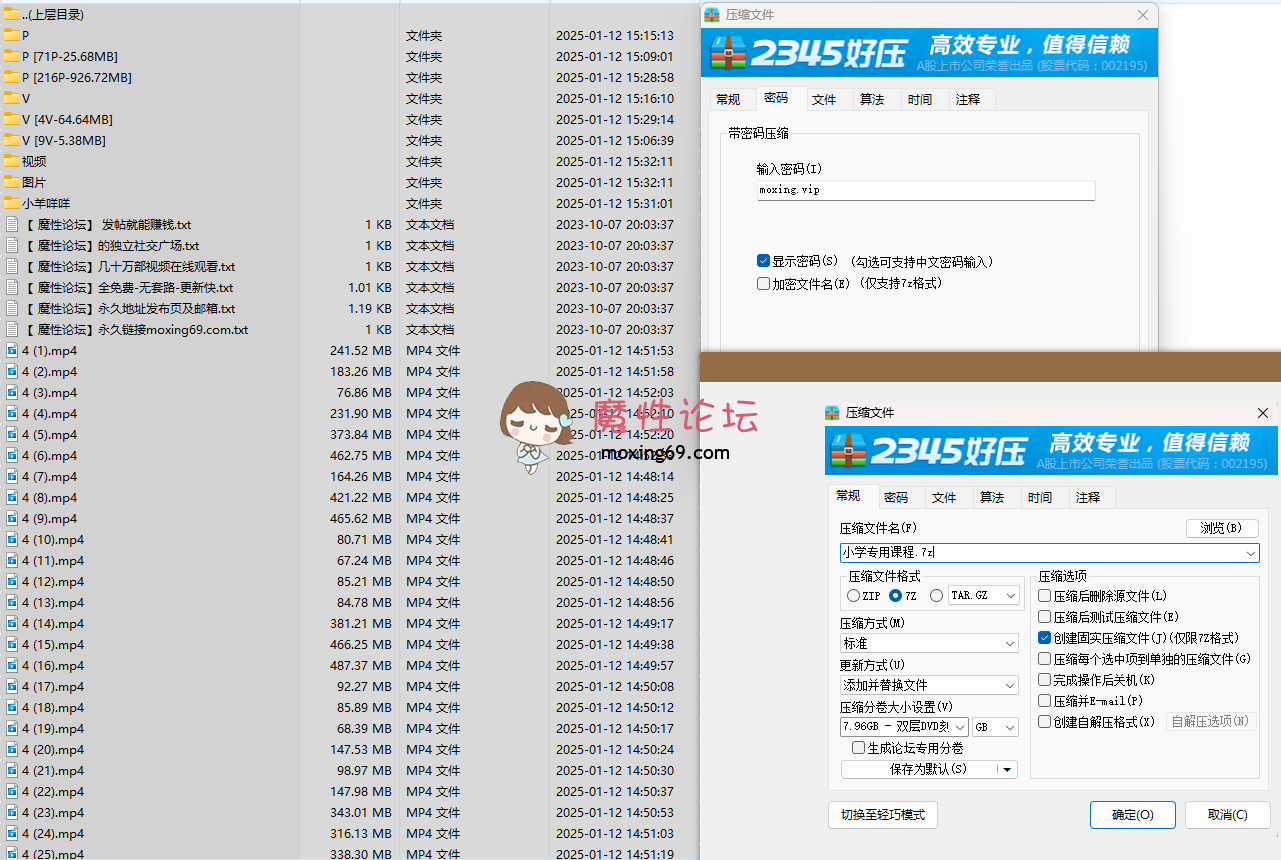
Task: Click the MP4 file icon for 4 (14).mp4
Action: [x=12, y=624]
